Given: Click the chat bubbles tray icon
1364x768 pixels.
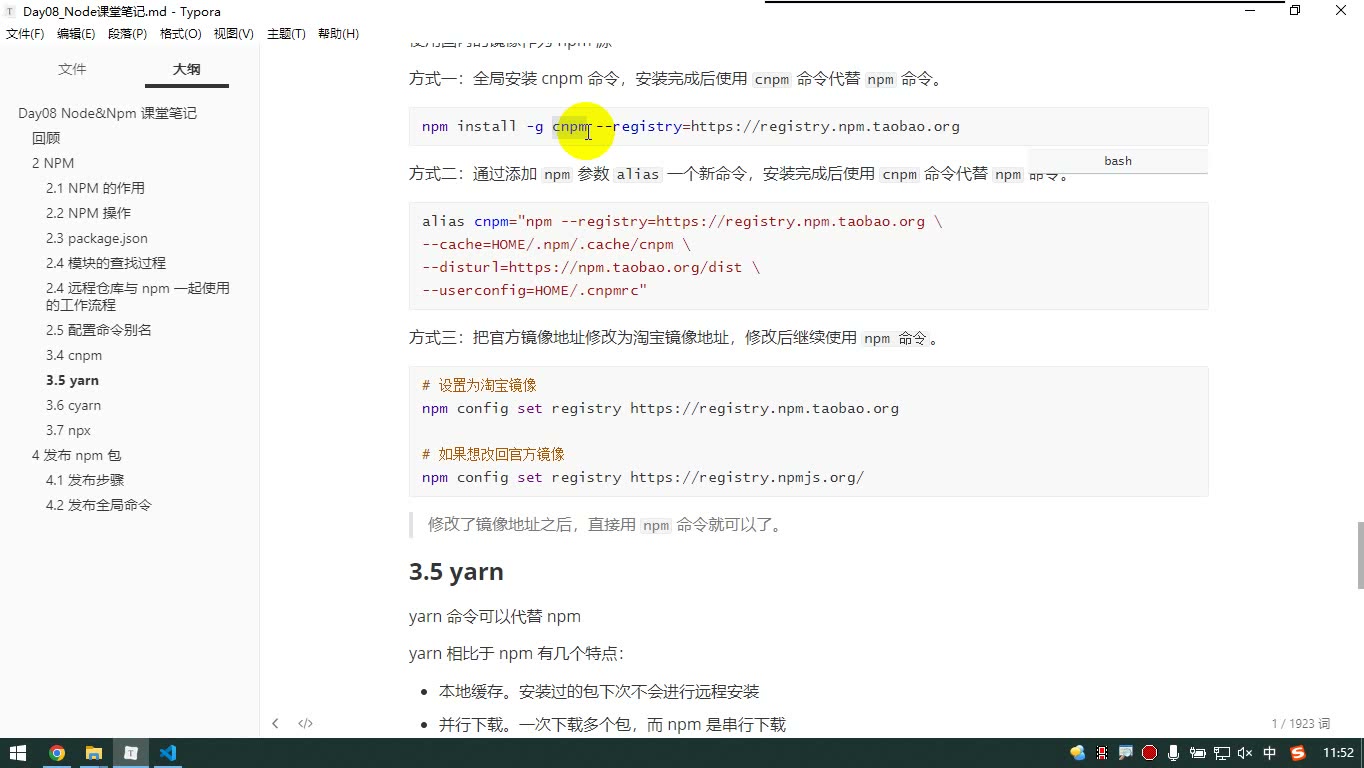Looking at the screenshot, I should pos(1077,753).
